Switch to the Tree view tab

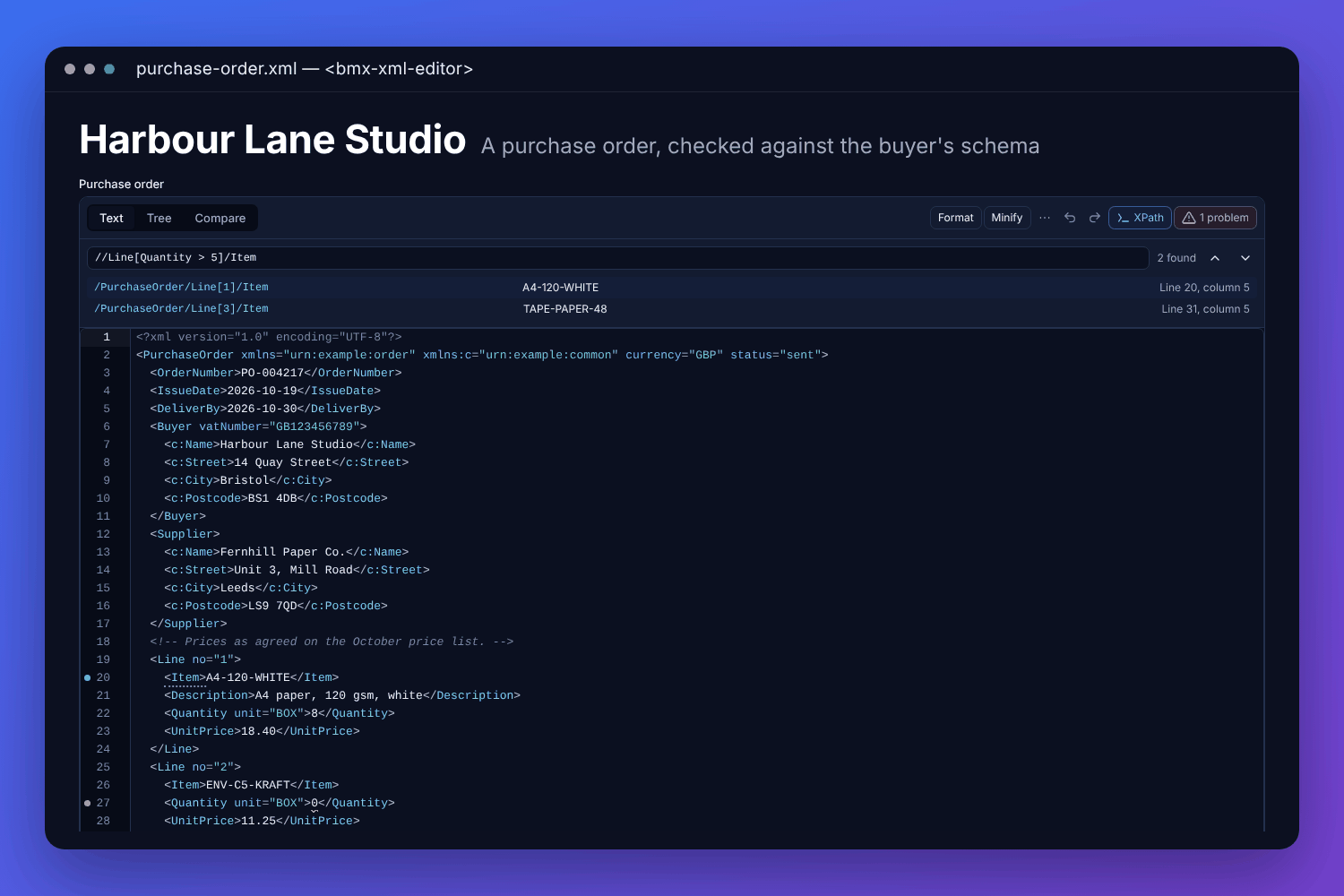click(x=159, y=218)
